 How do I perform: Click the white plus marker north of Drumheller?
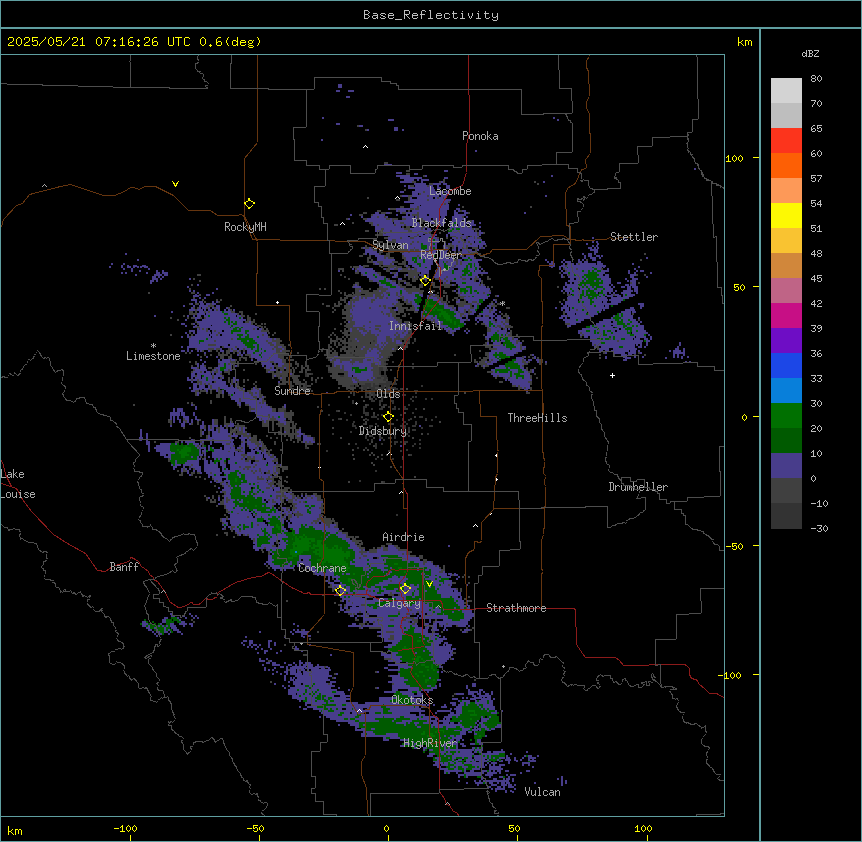[x=612, y=375]
